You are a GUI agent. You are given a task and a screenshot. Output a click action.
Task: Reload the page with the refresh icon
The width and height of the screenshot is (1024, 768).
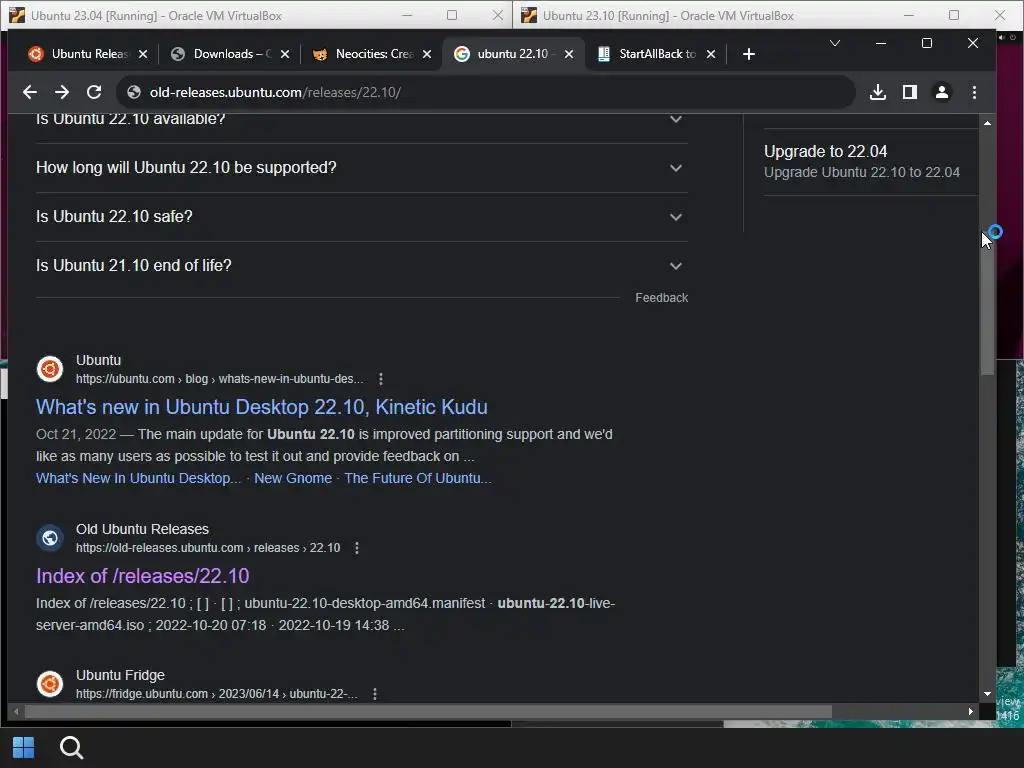pos(94,92)
